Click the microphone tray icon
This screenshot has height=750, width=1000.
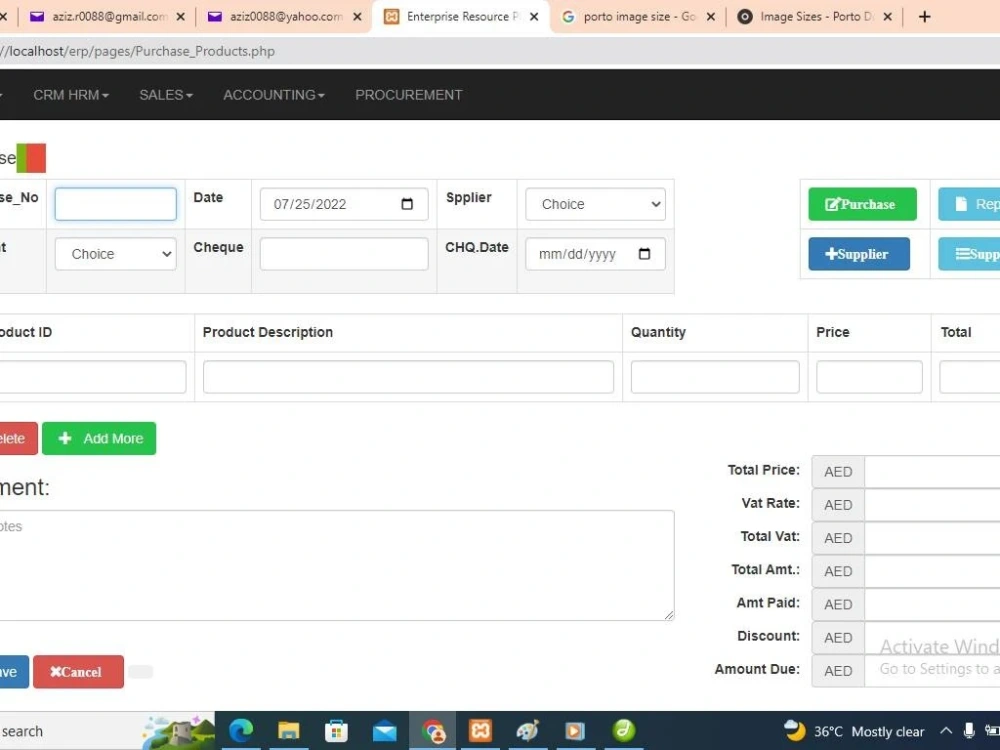pos(969,731)
